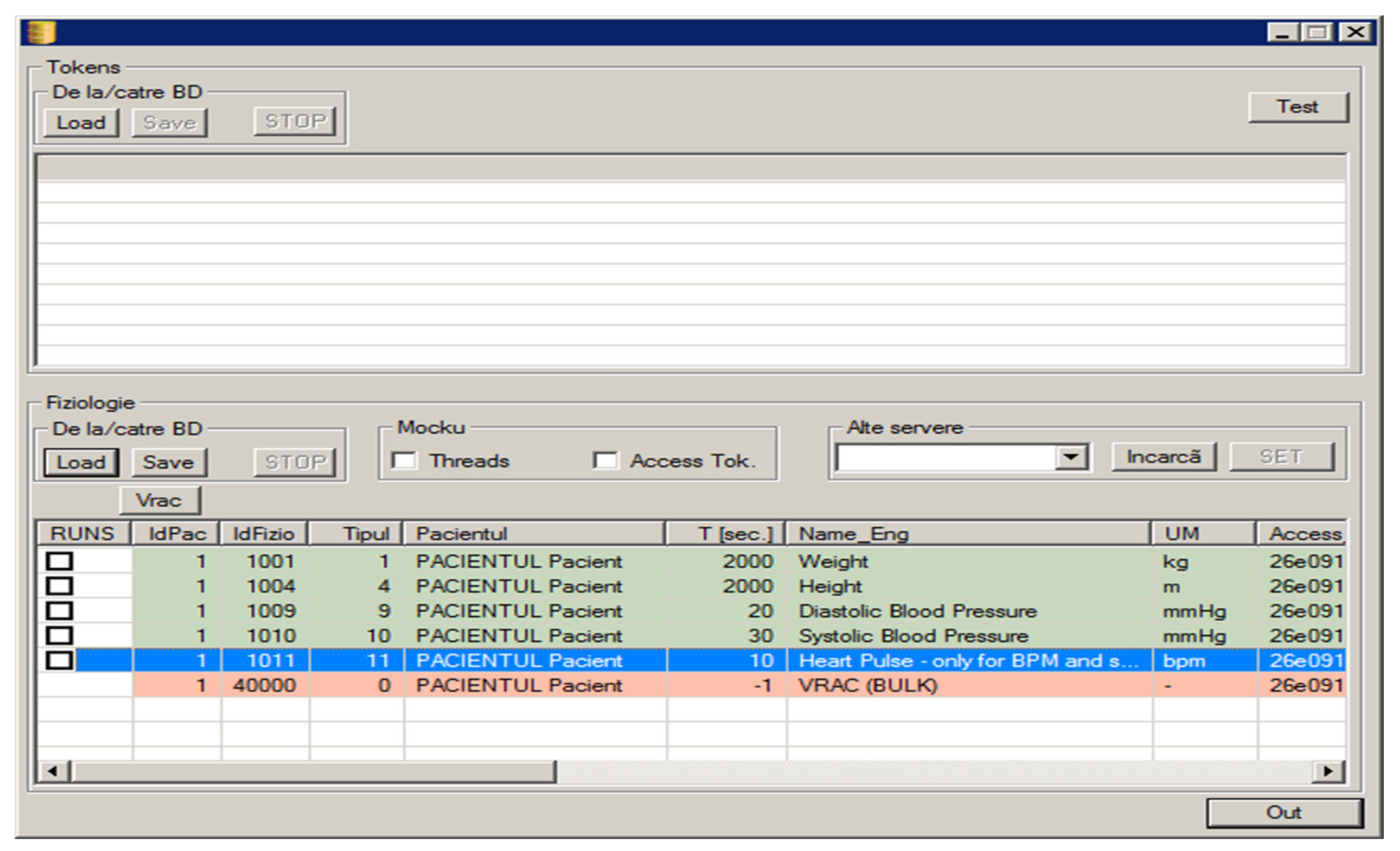Click the Alte servere combo box field
The image size is (1400, 851).
(946, 458)
